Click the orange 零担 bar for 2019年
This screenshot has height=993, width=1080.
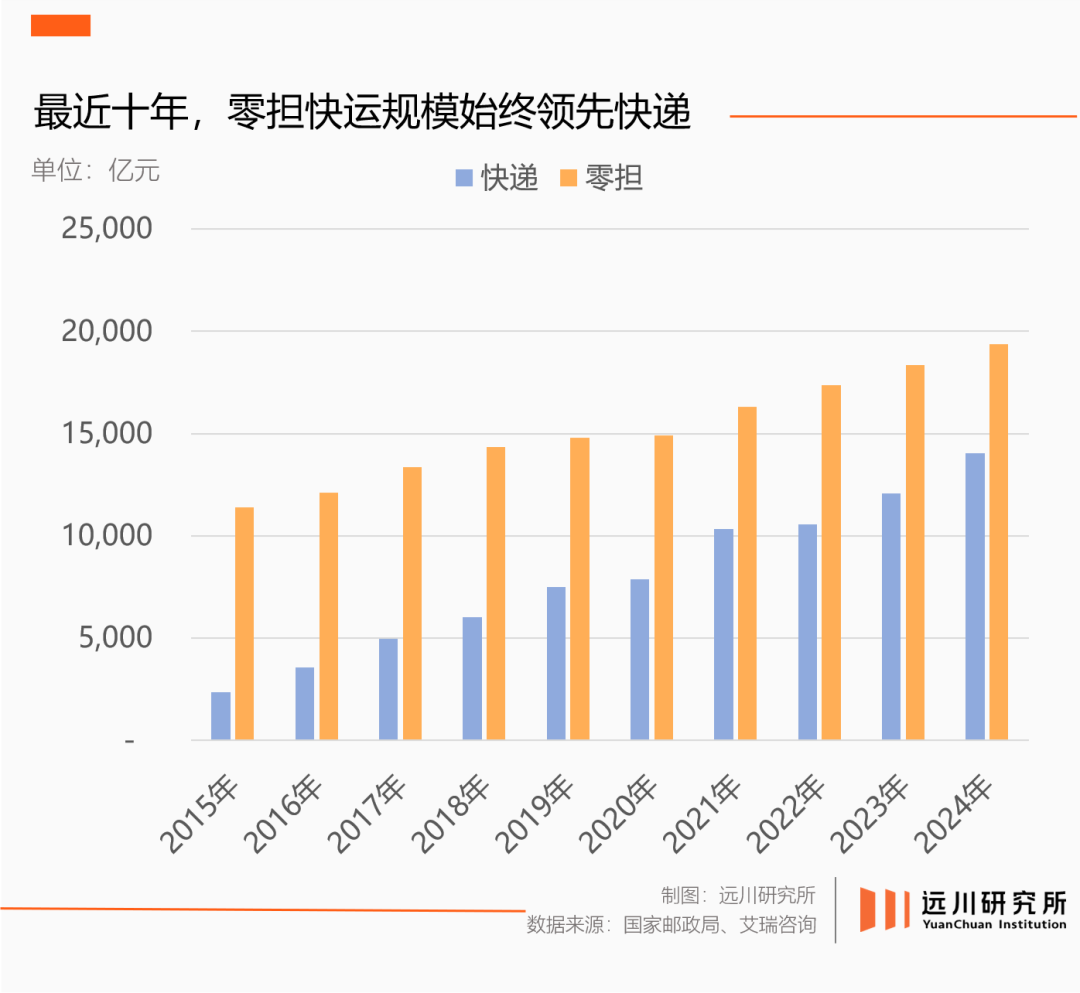(x=580, y=589)
